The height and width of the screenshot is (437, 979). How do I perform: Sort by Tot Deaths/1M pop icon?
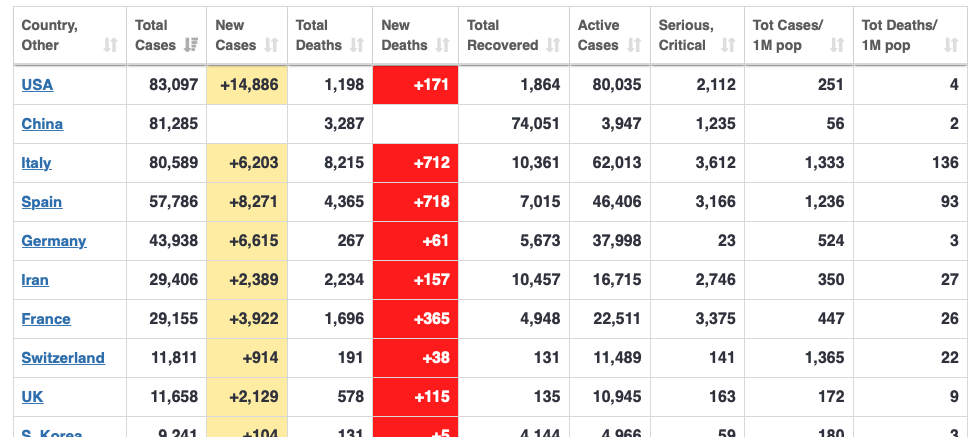click(x=952, y=45)
